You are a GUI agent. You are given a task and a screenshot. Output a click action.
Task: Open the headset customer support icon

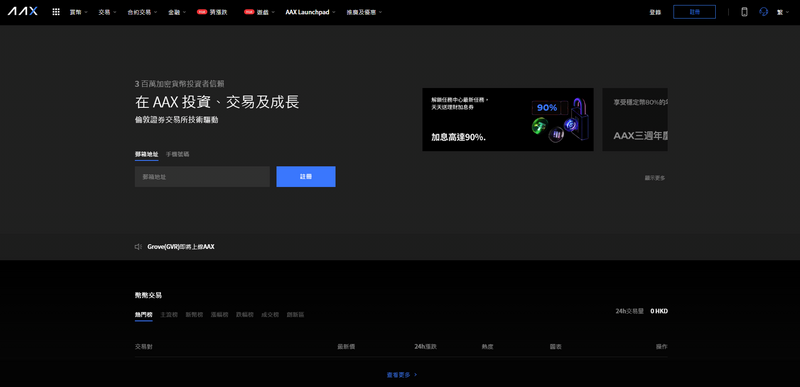coord(763,12)
